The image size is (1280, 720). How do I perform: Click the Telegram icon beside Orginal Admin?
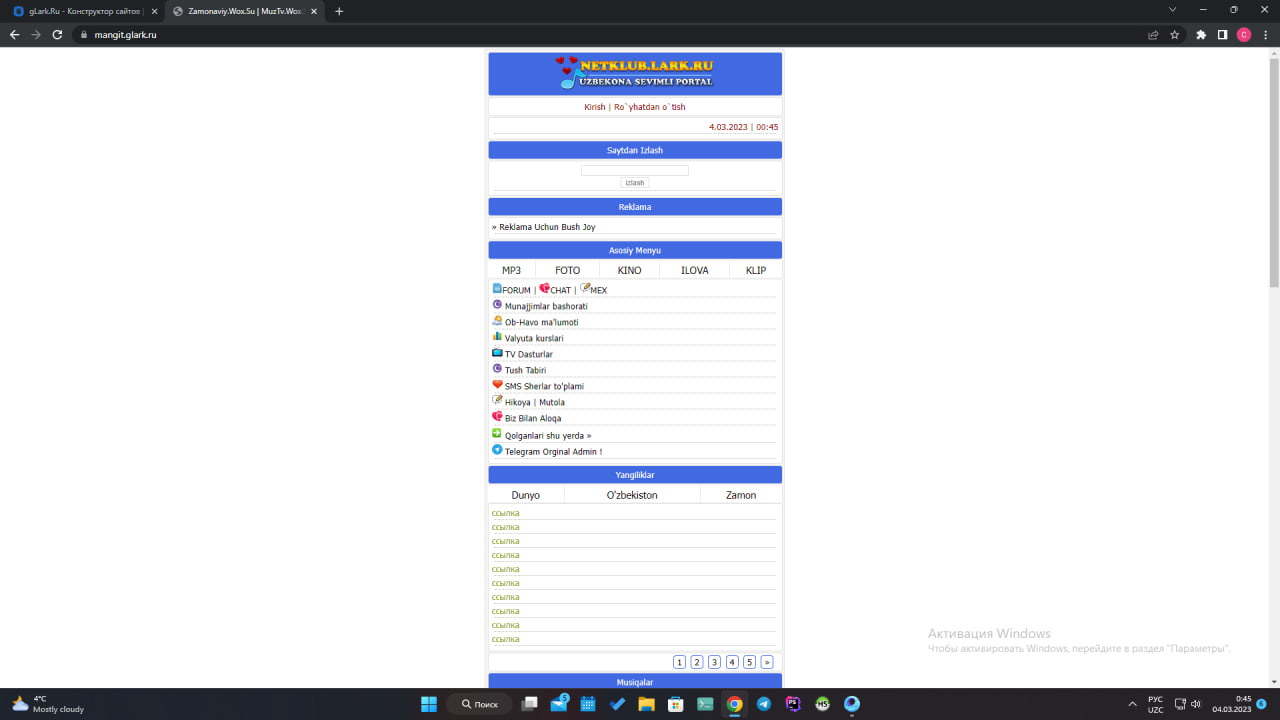(x=497, y=450)
